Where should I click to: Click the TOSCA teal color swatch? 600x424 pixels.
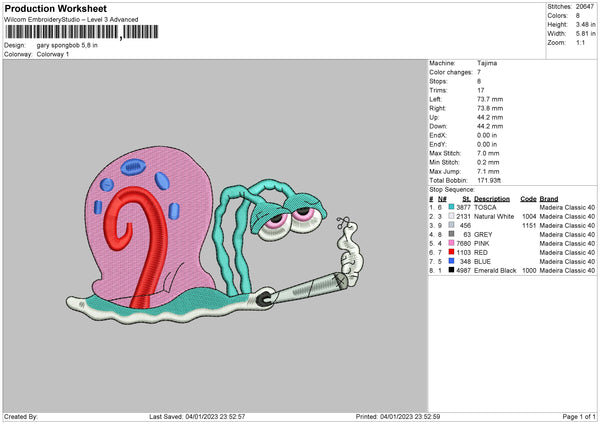tap(452, 207)
